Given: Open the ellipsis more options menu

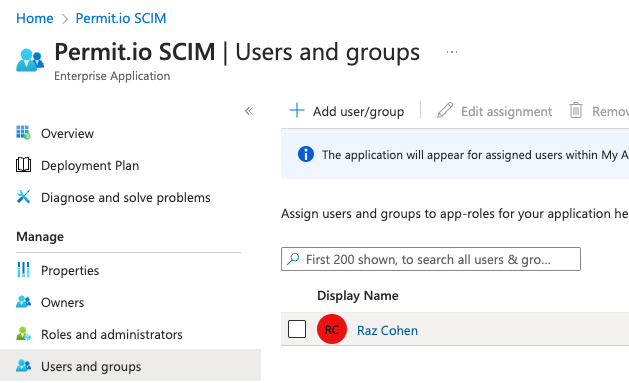Looking at the screenshot, I should [452, 52].
